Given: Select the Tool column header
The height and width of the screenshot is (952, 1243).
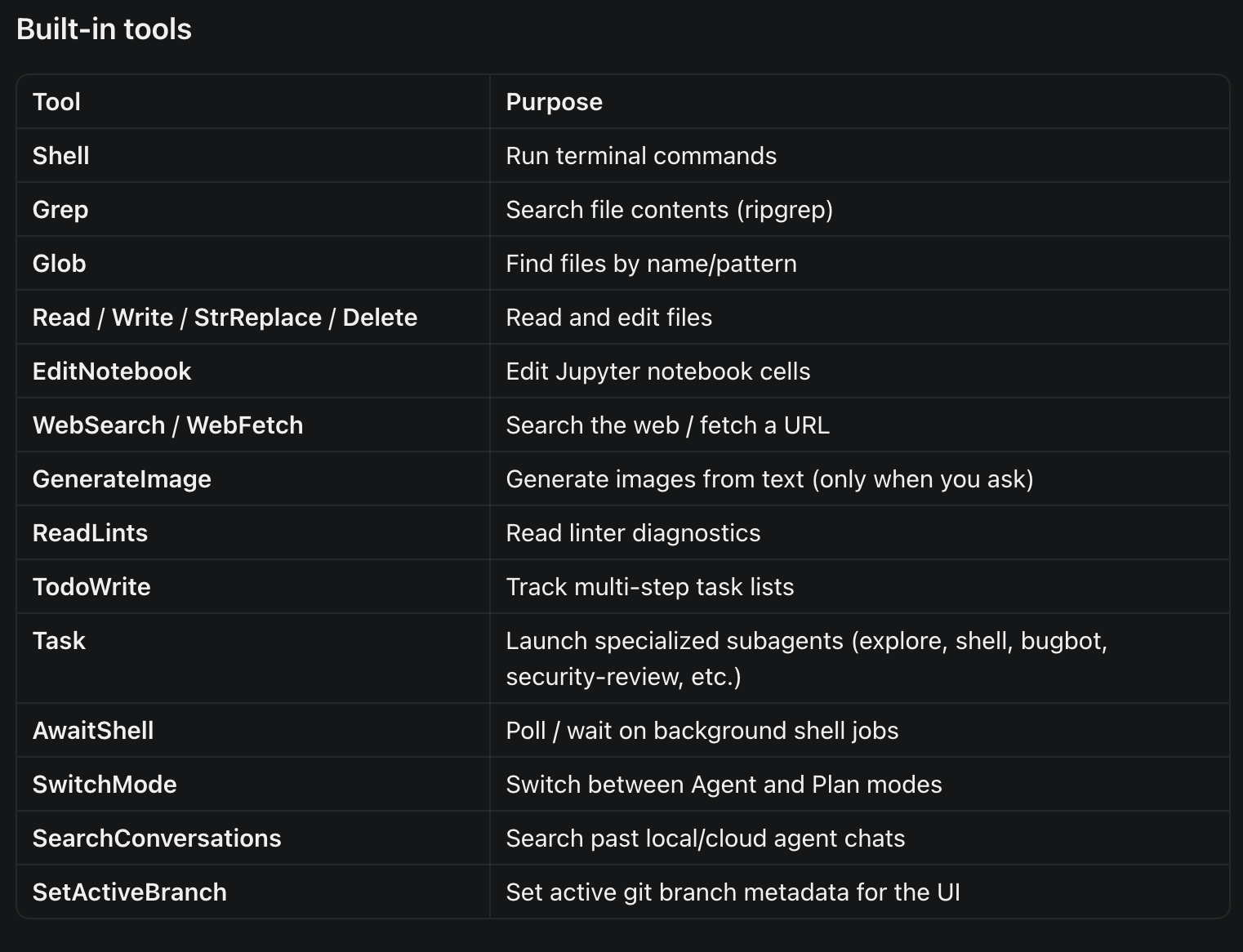Looking at the screenshot, I should [x=56, y=102].
